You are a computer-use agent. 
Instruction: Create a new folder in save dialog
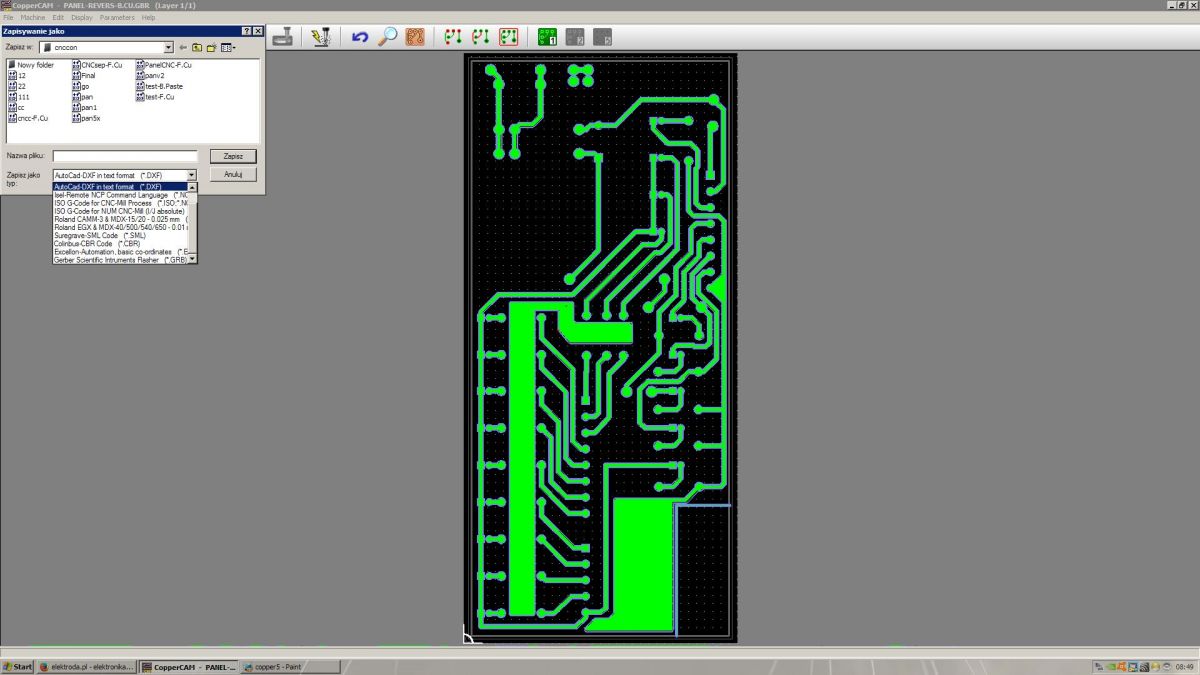point(211,47)
